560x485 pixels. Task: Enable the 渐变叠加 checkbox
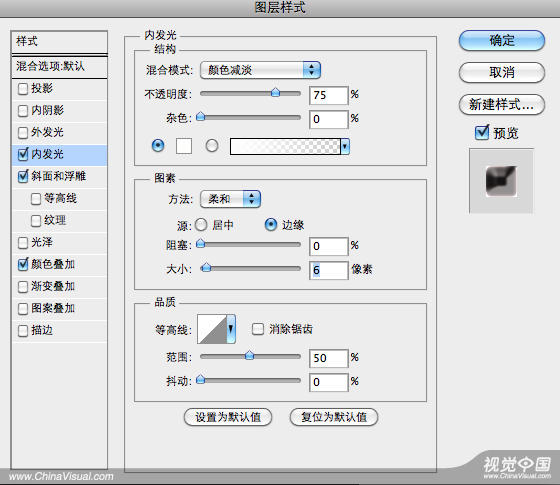(x=23, y=287)
